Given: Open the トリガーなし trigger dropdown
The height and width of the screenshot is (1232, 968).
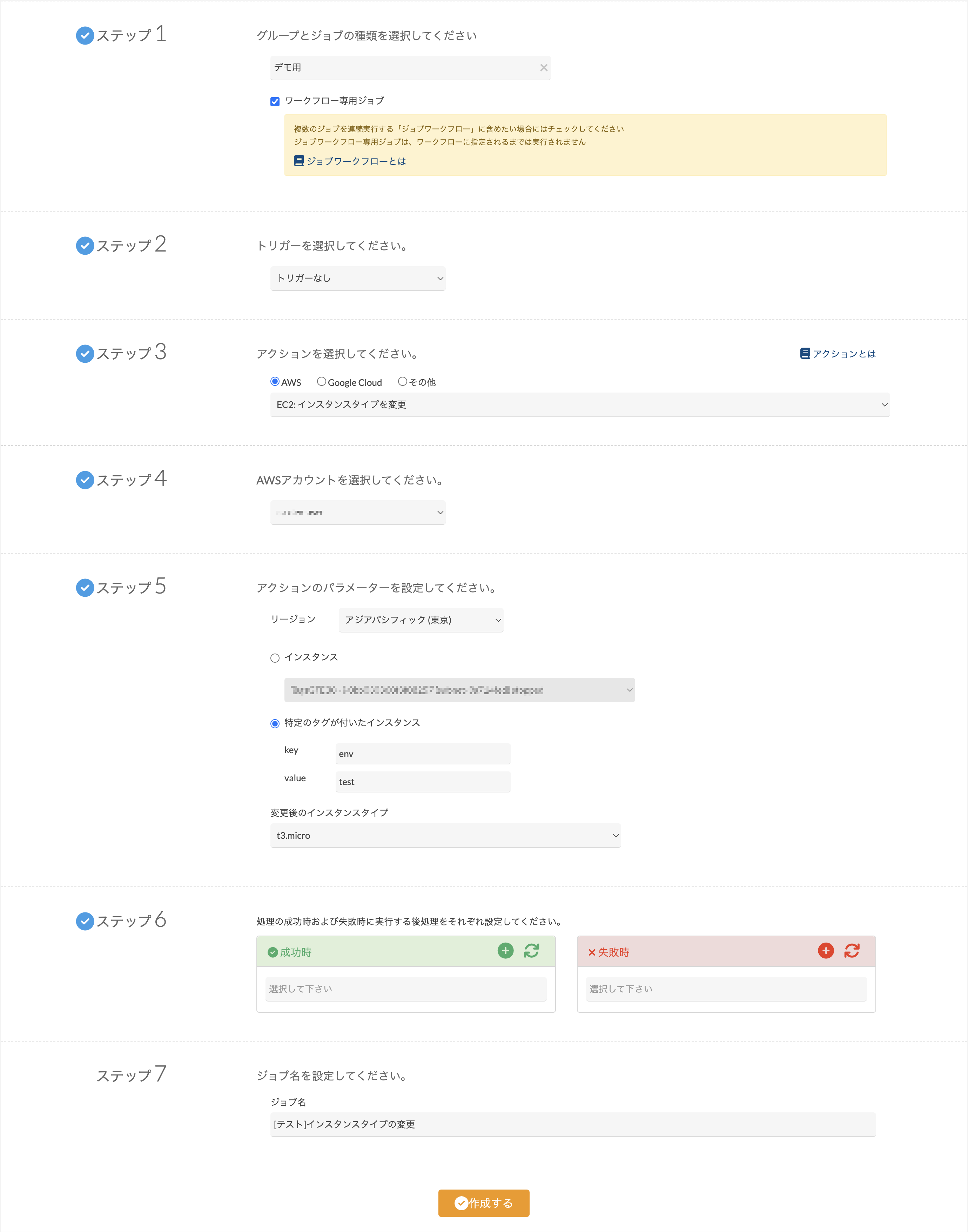Looking at the screenshot, I should tap(358, 278).
